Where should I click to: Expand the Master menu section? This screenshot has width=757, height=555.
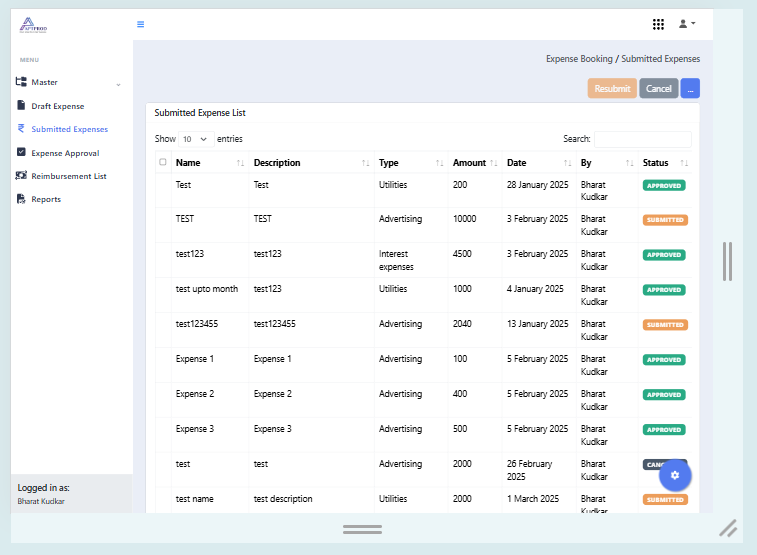tap(67, 83)
